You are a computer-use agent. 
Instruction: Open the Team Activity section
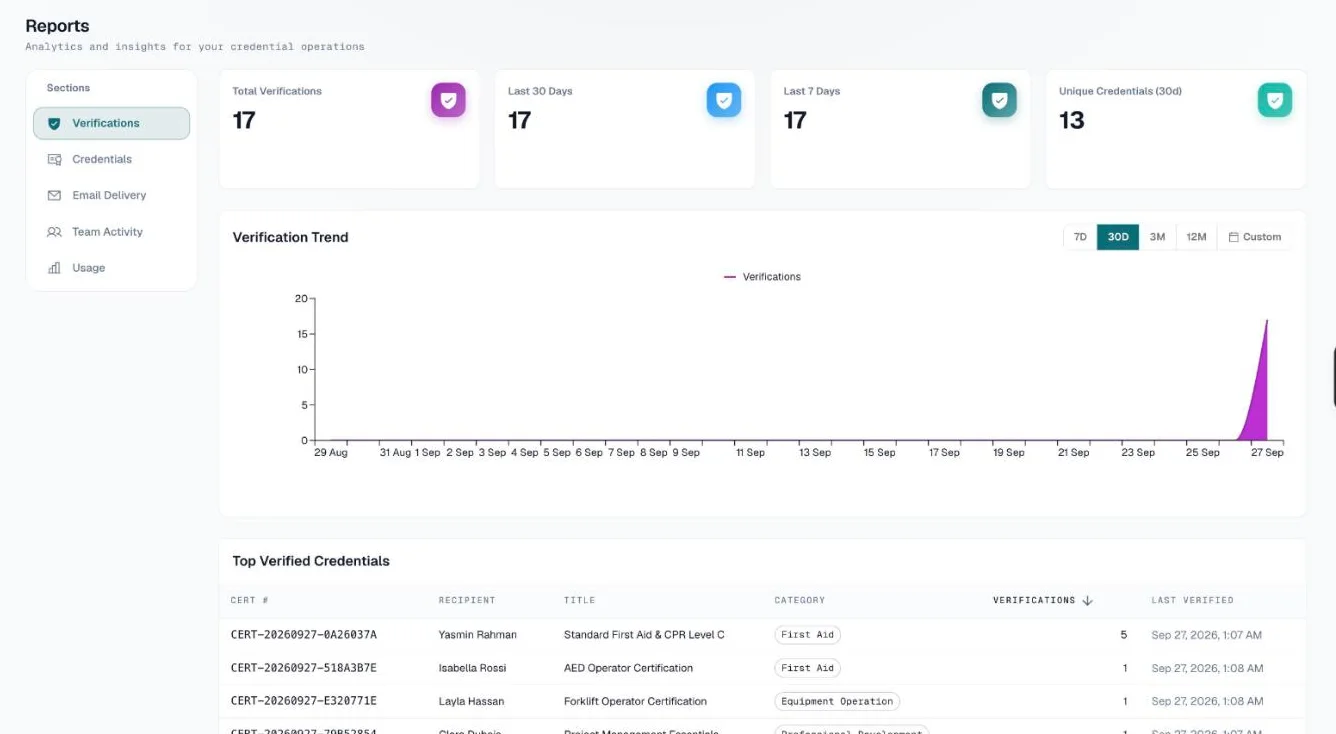(x=111, y=232)
